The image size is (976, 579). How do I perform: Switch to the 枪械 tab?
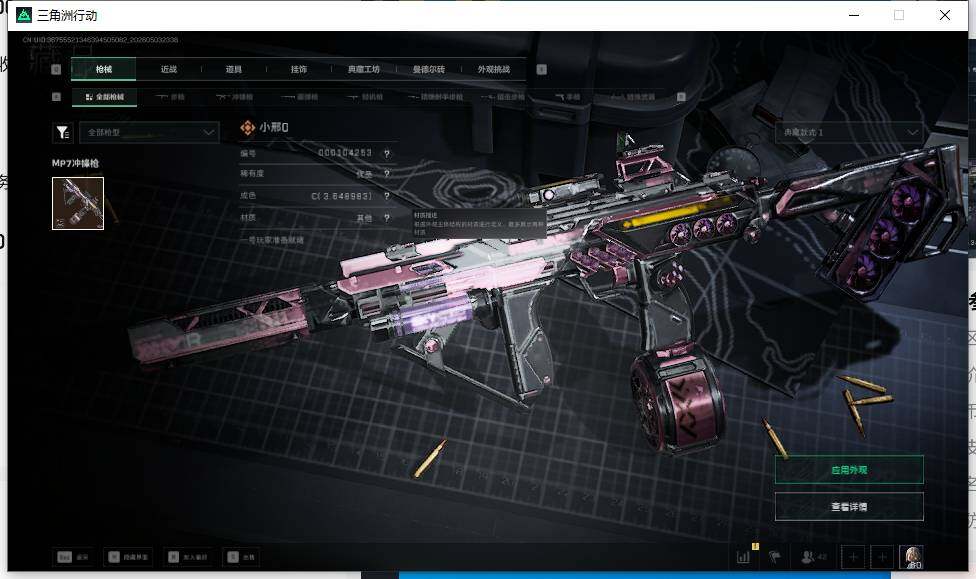(x=103, y=69)
